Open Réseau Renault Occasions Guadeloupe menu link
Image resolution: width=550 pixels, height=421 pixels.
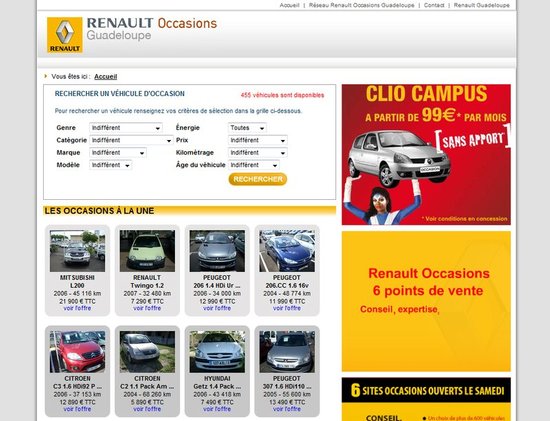point(362,5)
